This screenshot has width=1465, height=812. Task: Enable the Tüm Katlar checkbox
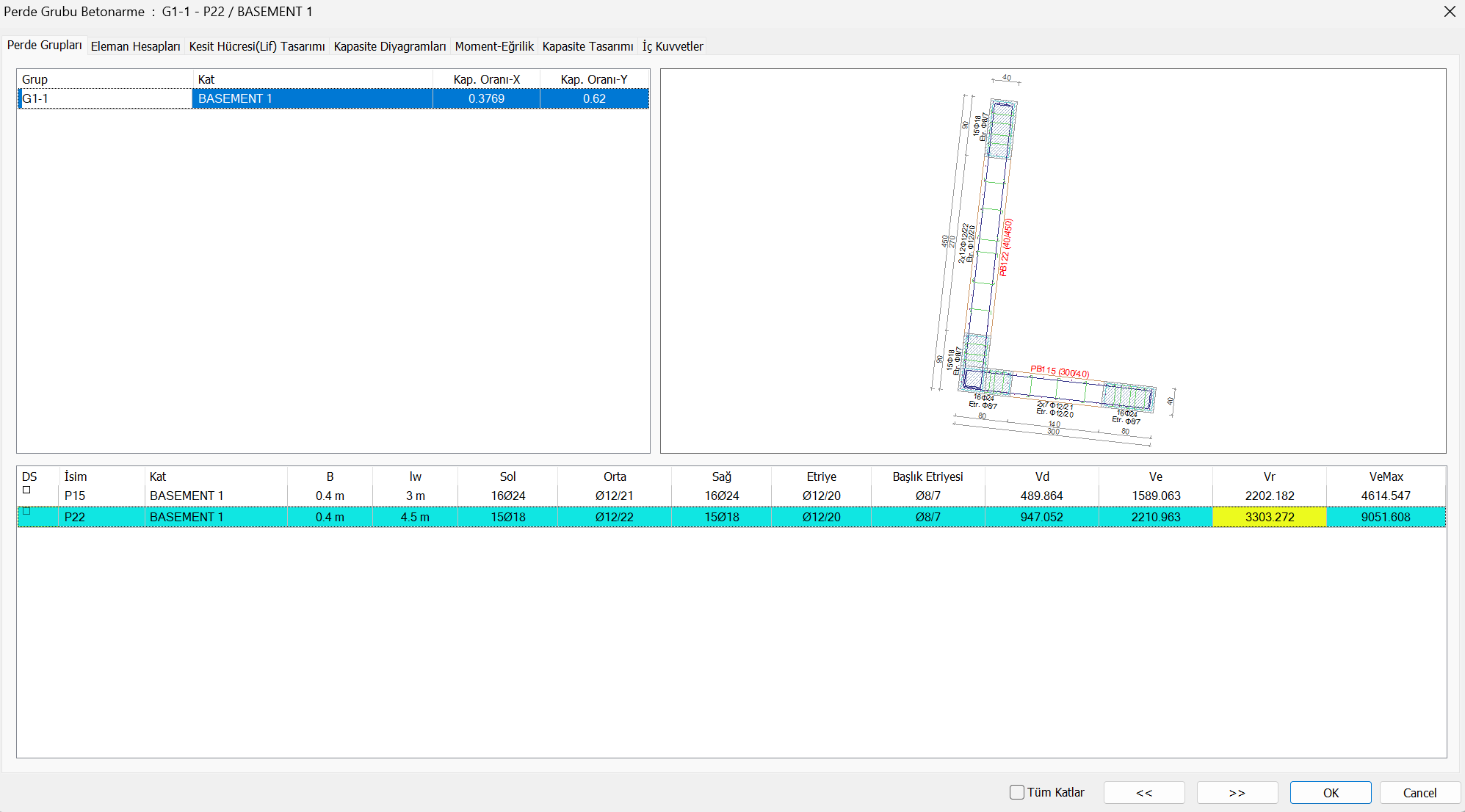[x=1017, y=792]
